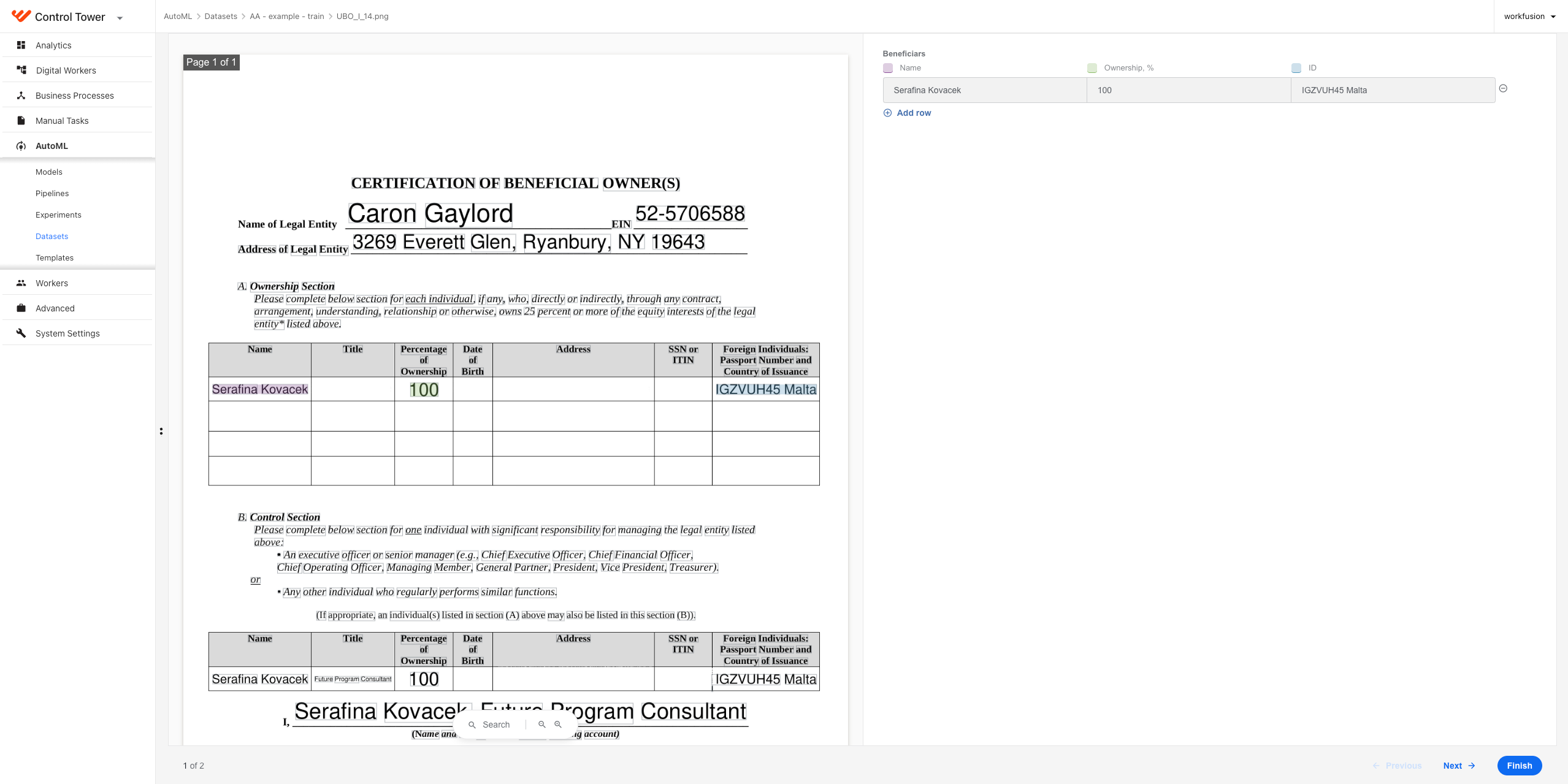This screenshot has width=1568, height=784.
Task: Click the Beneficiars section heading
Action: [x=904, y=53]
